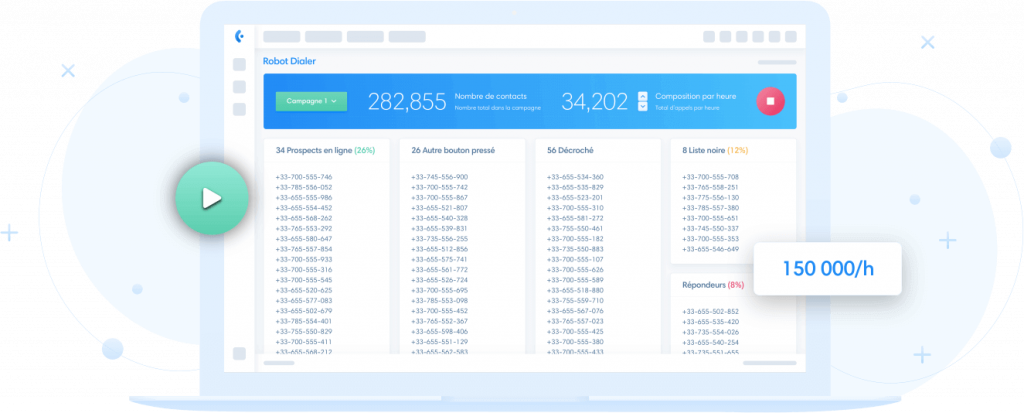Click the Robot Dialer page title
The image size is (1024, 413).
tap(289, 61)
